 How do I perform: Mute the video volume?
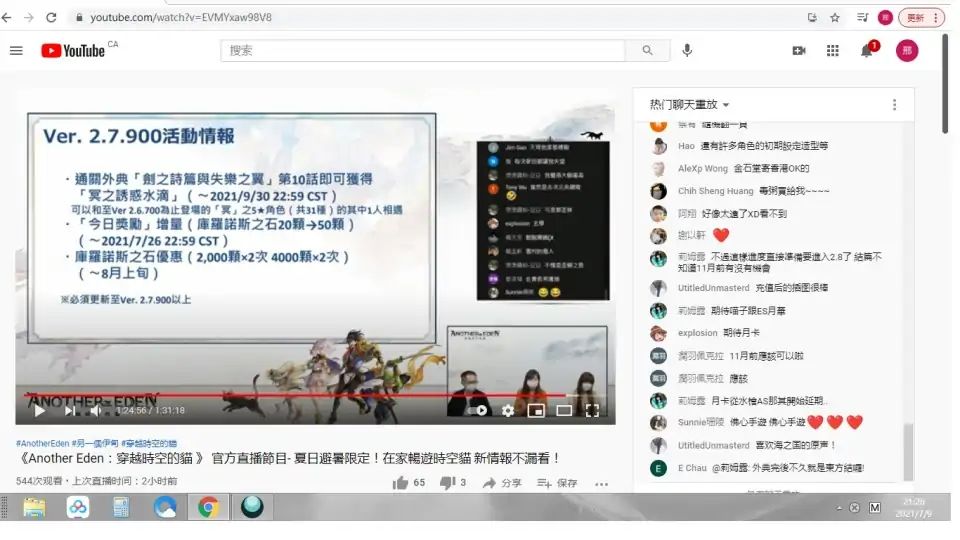[96, 411]
